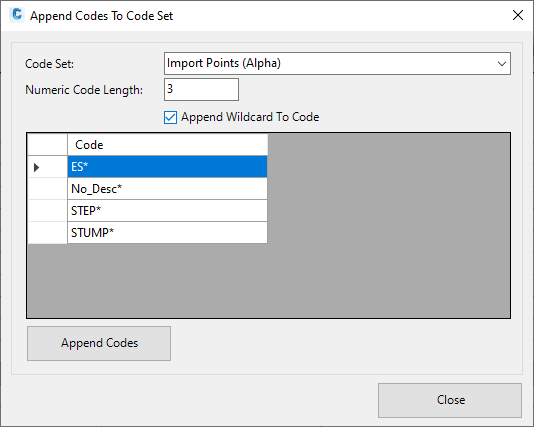
Task: Click row header beside No_Desc*
Action: tap(47, 189)
